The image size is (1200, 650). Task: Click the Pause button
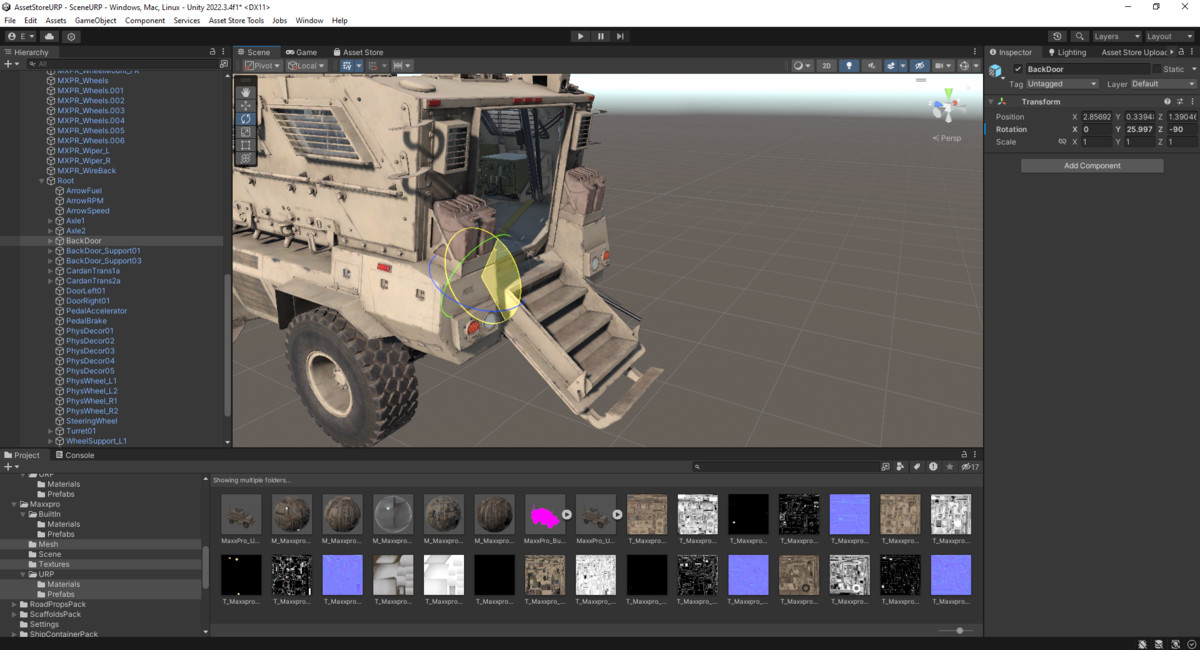[x=600, y=36]
